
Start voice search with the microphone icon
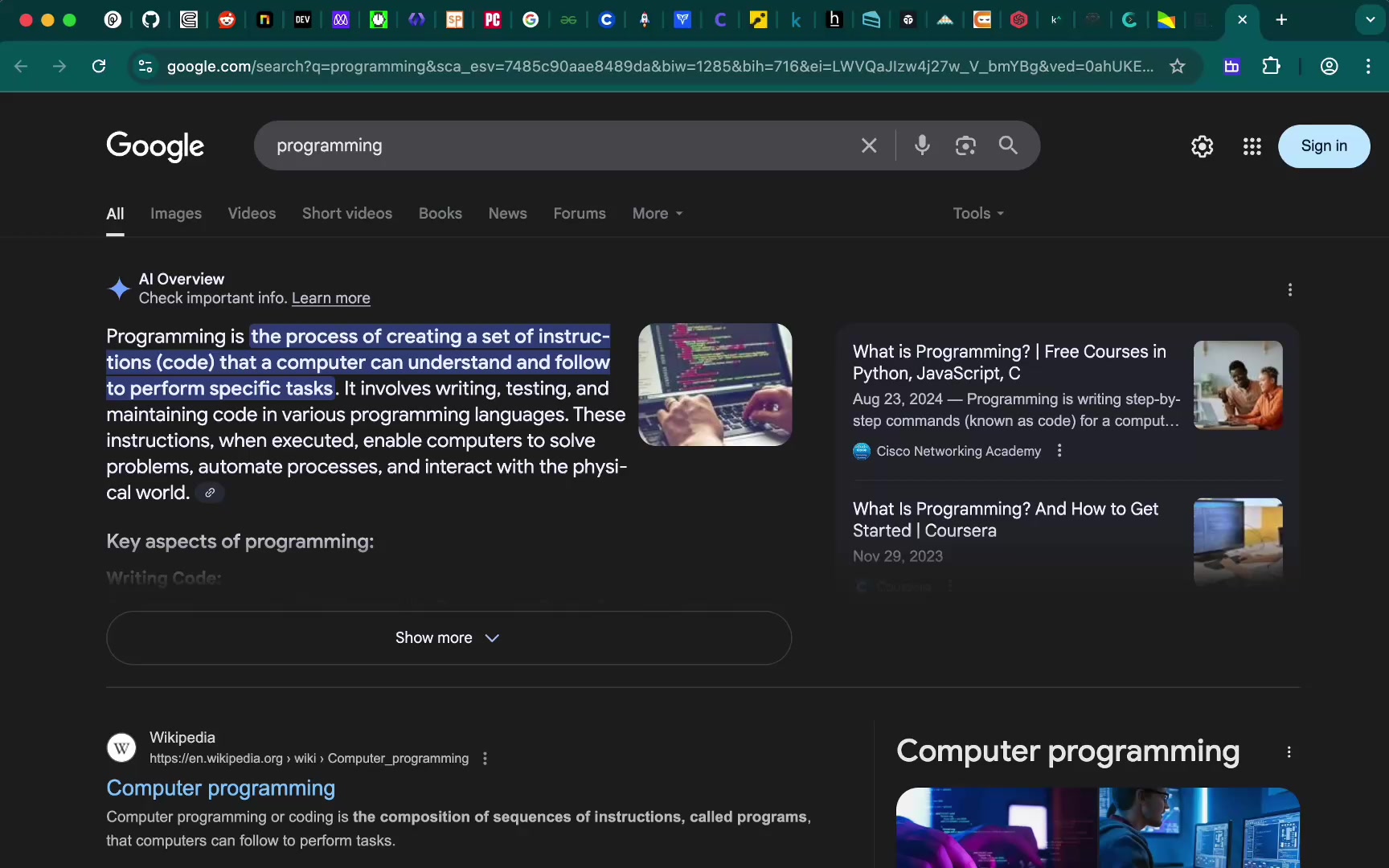(x=922, y=145)
